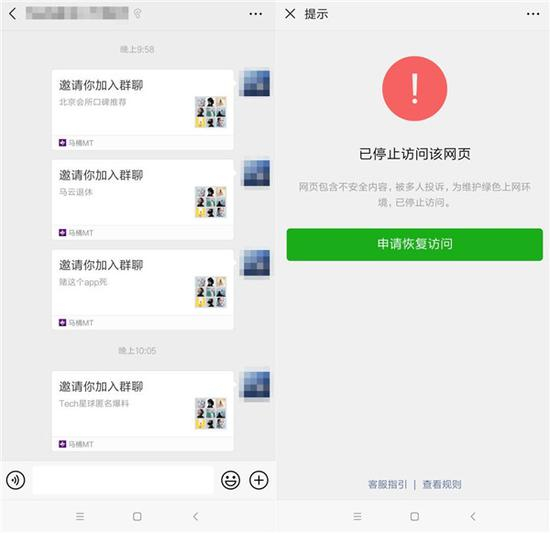Close the 提示 warning page

[290, 14]
